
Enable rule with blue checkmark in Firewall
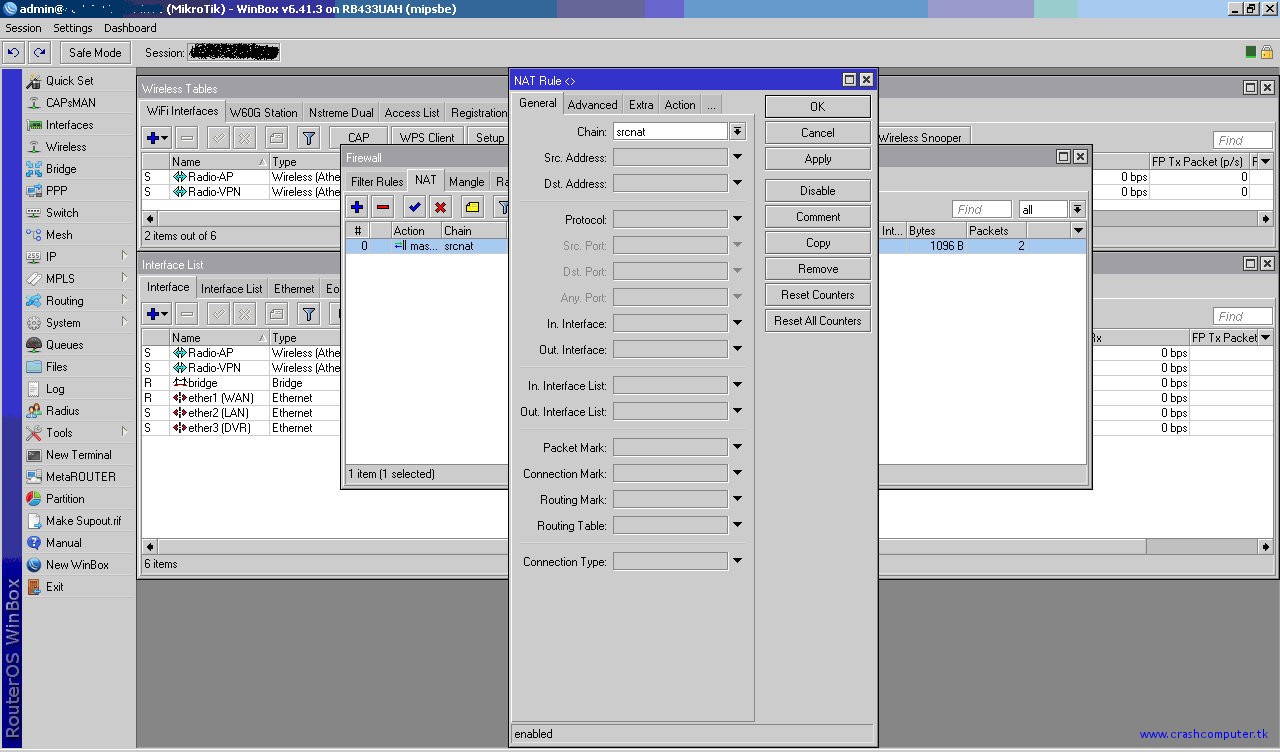tap(414, 207)
